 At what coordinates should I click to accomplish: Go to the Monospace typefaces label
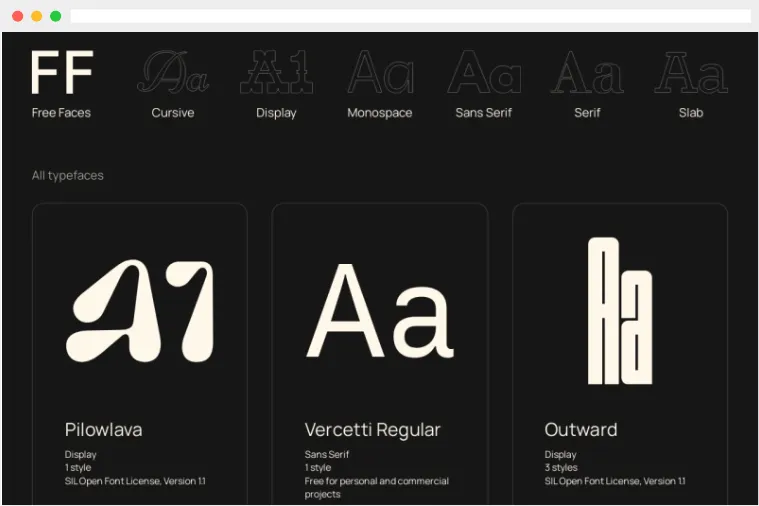coord(380,113)
